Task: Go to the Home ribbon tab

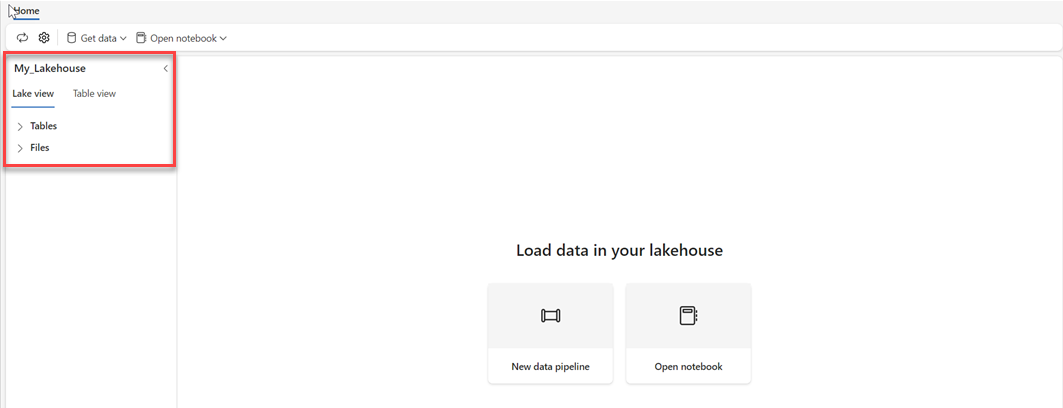Action: [x=26, y=11]
